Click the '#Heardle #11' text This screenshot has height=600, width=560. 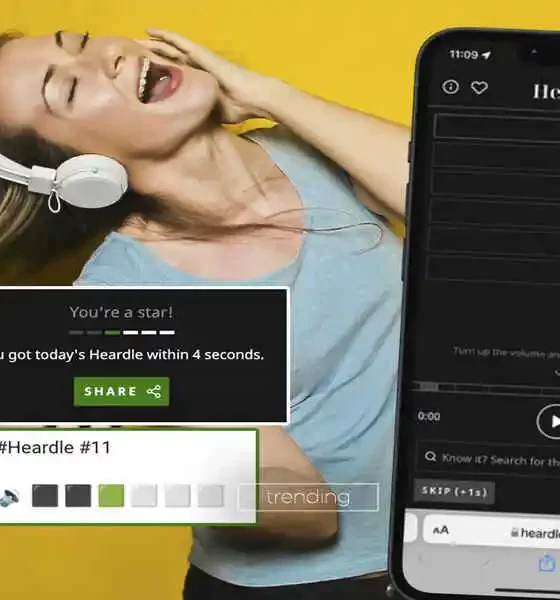coord(55,447)
